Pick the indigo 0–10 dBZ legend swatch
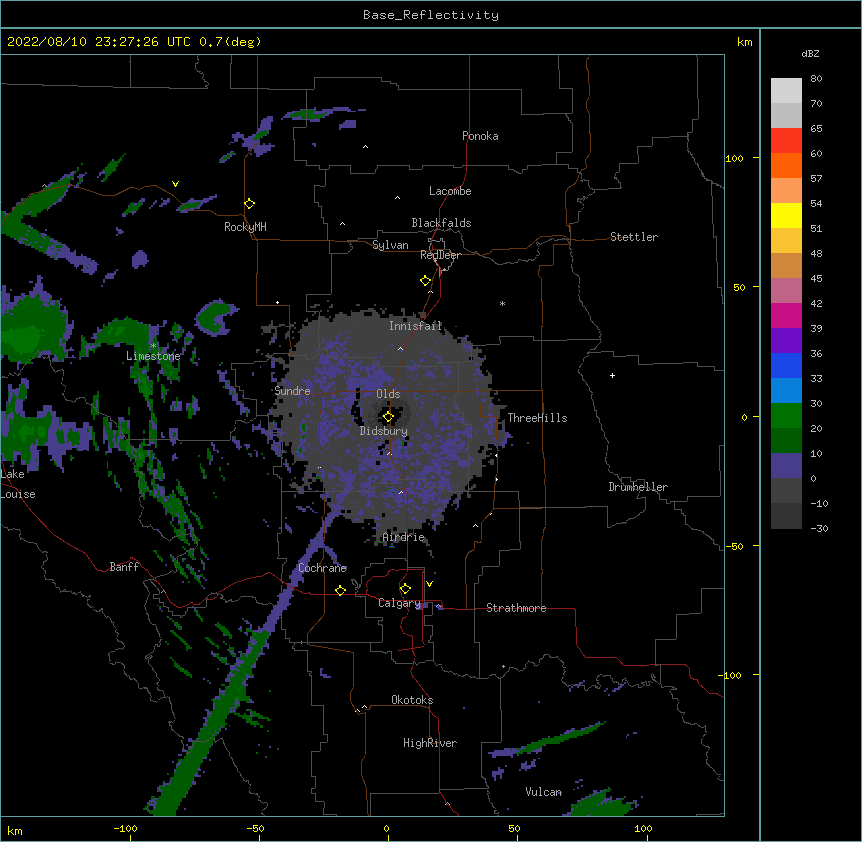The image size is (862, 842). (x=786, y=466)
